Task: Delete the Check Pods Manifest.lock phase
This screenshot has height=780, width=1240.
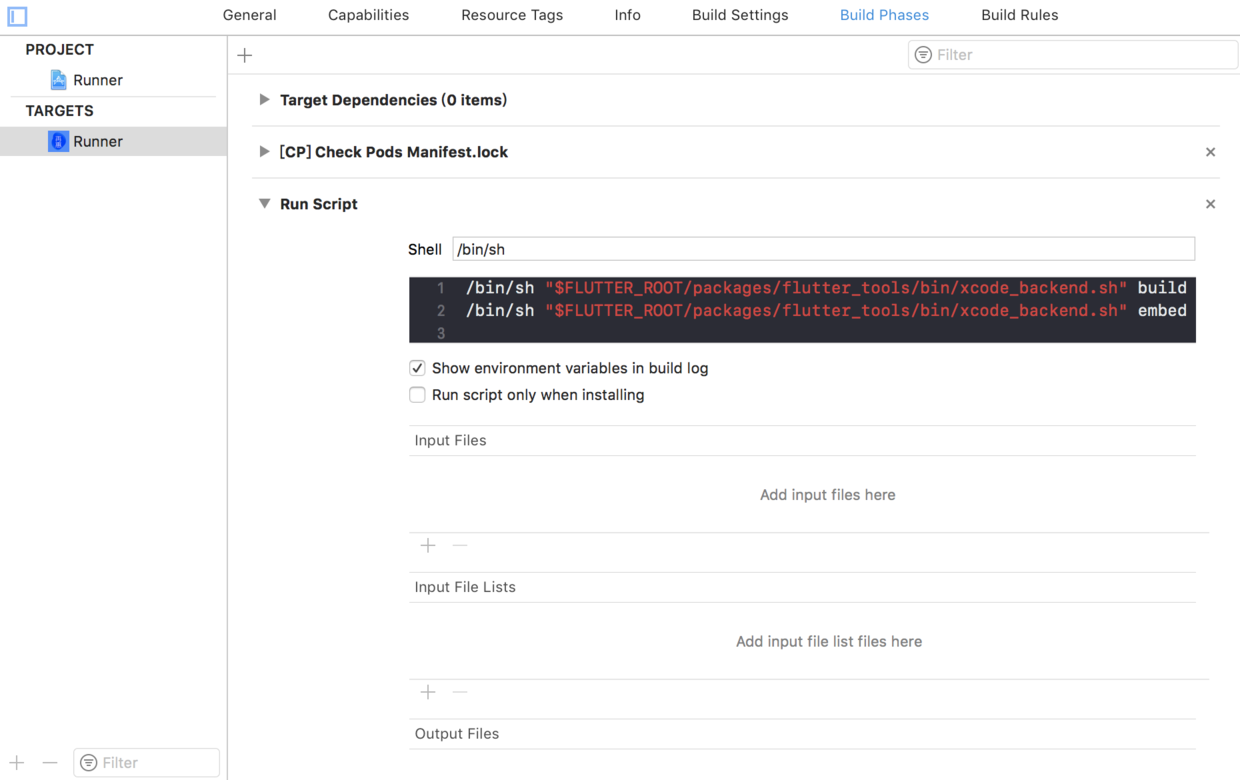Action: pyautogui.click(x=1210, y=152)
